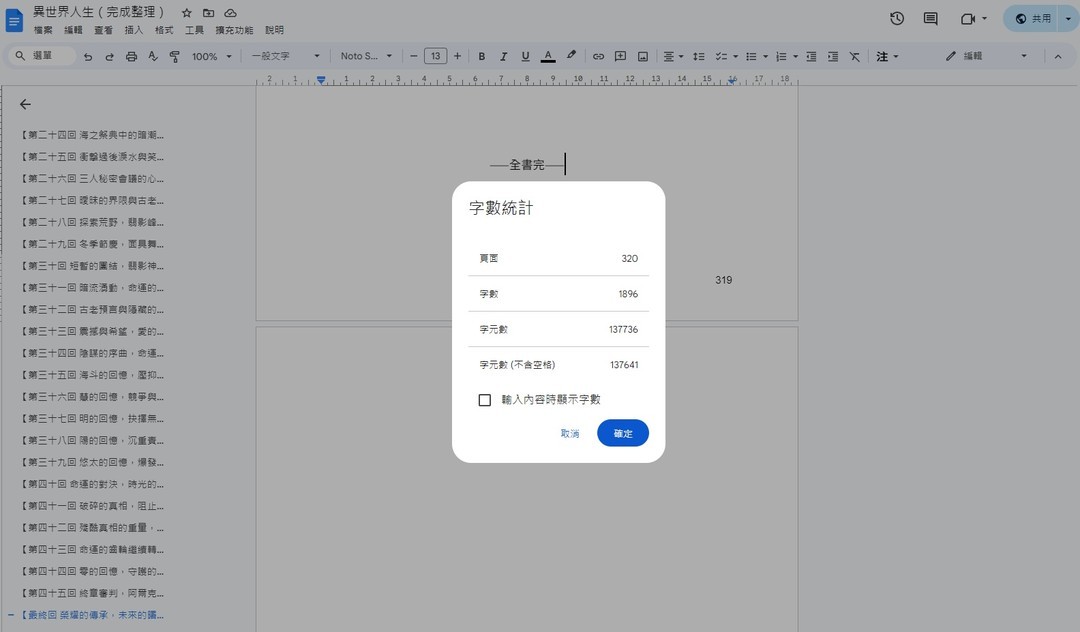This screenshot has width=1080, height=632.
Task: Open version history clock icon
Action: pos(897,19)
